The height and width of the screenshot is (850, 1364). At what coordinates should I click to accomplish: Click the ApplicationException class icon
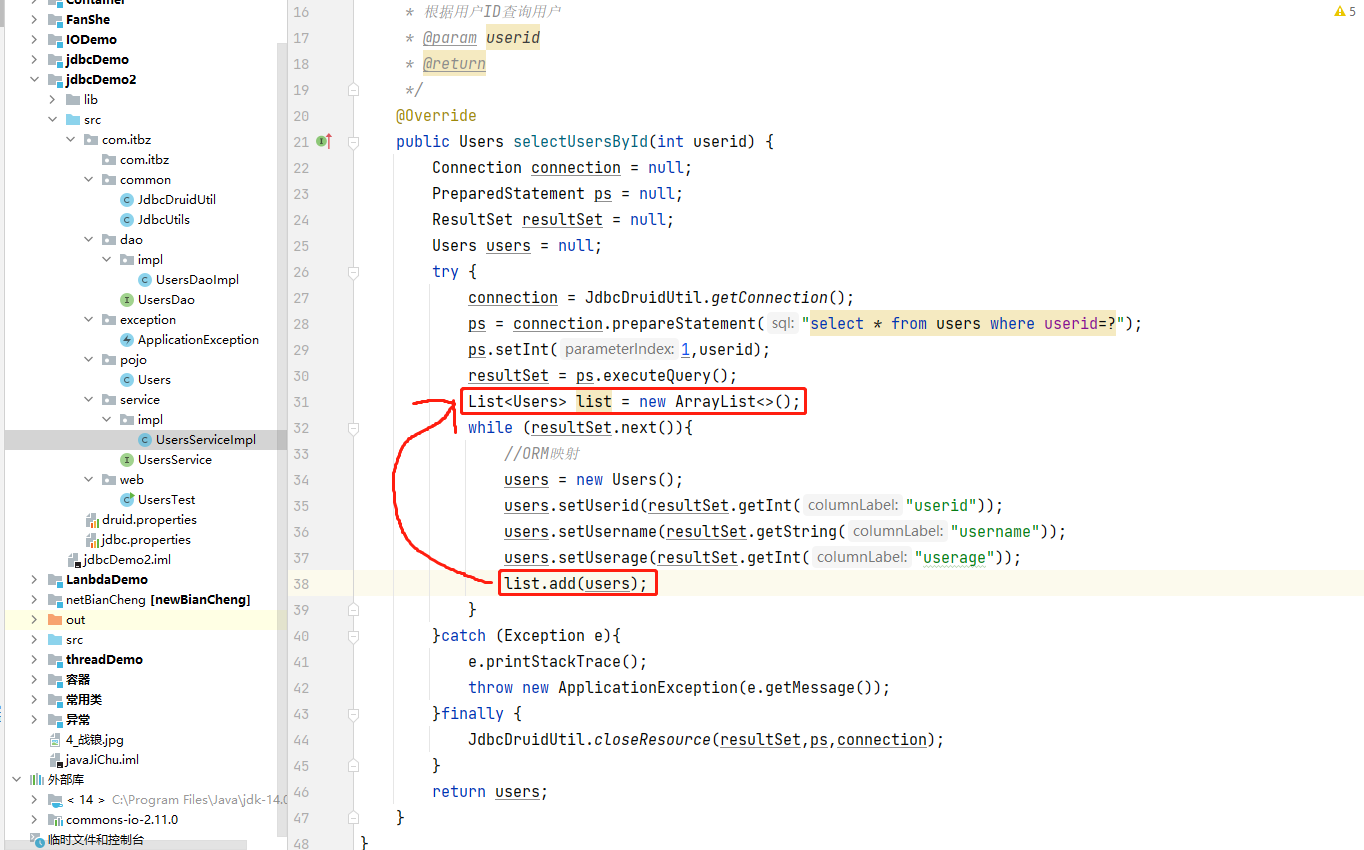click(x=127, y=340)
